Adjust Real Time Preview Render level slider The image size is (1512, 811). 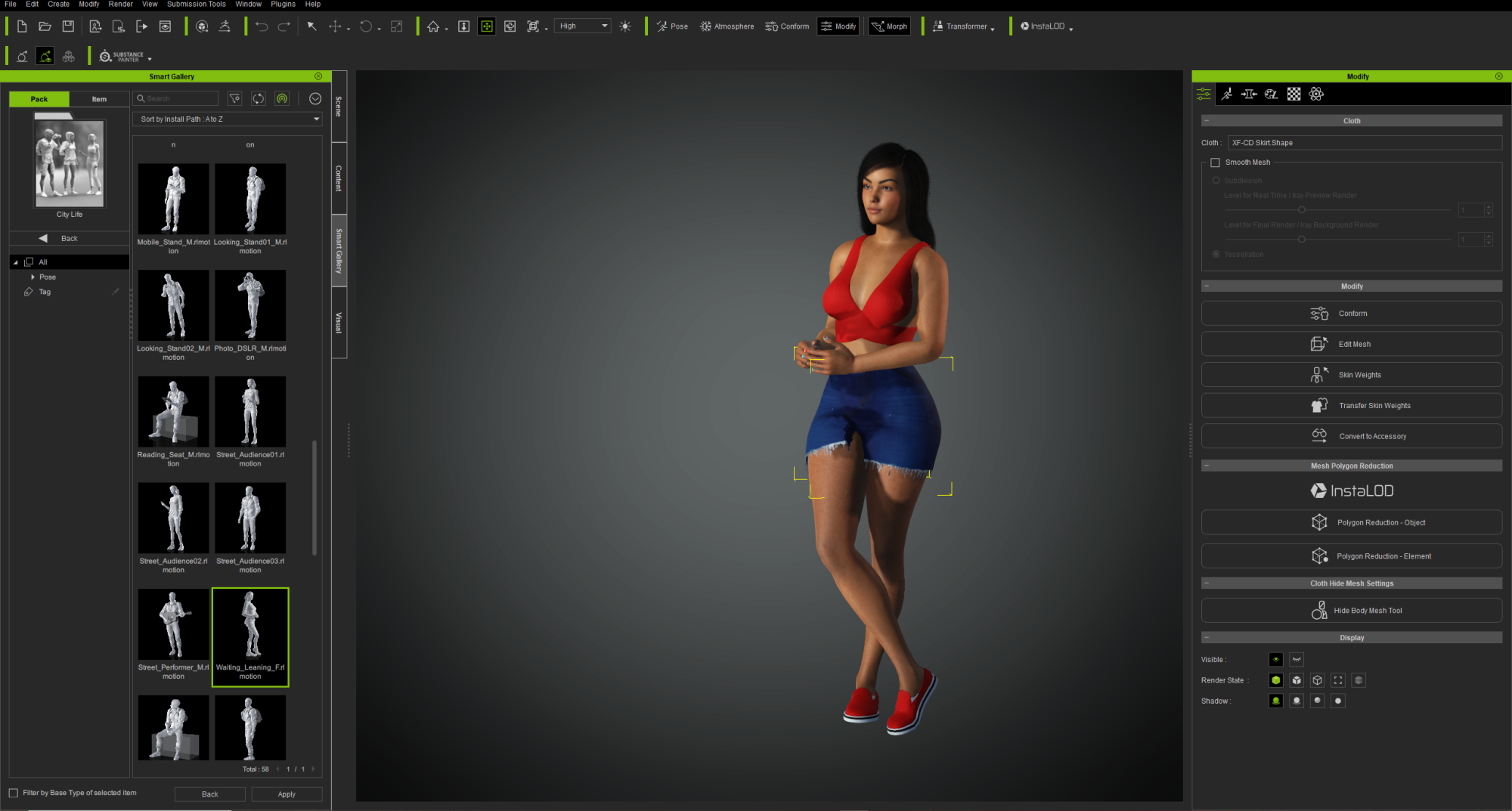pyautogui.click(x=1301, y=210)
